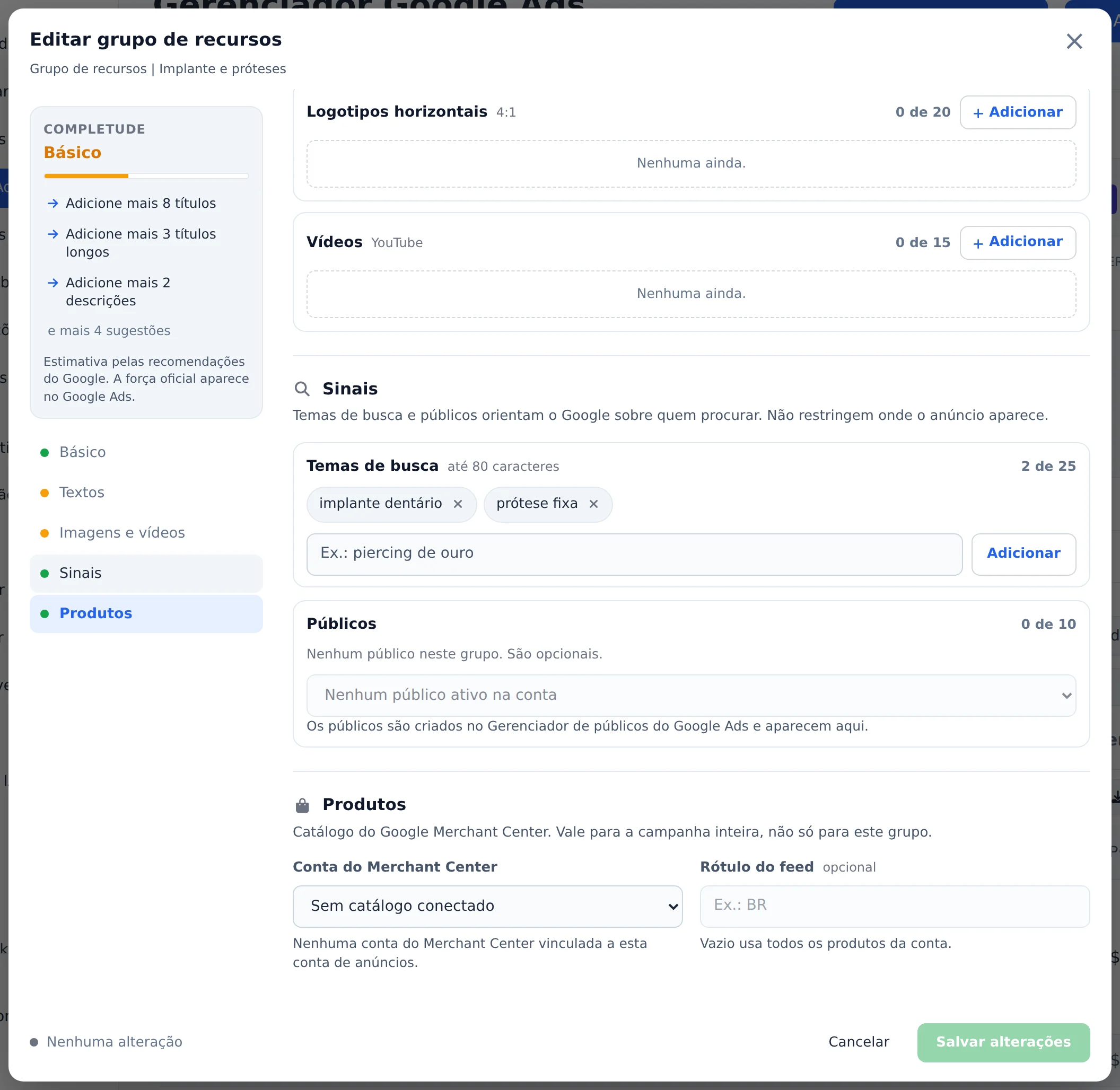Go to the Básico section in sidebar
Viewport: 1120px width, 1090px height.
(146, 452)
